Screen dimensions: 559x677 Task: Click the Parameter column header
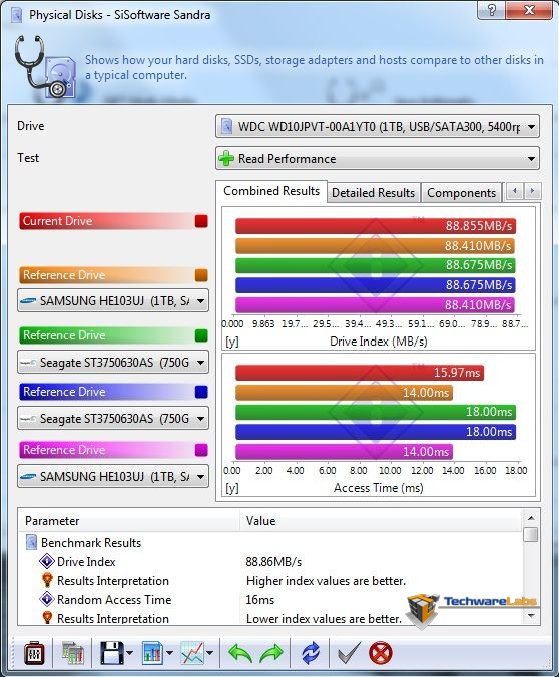click(x=129, y=521)
